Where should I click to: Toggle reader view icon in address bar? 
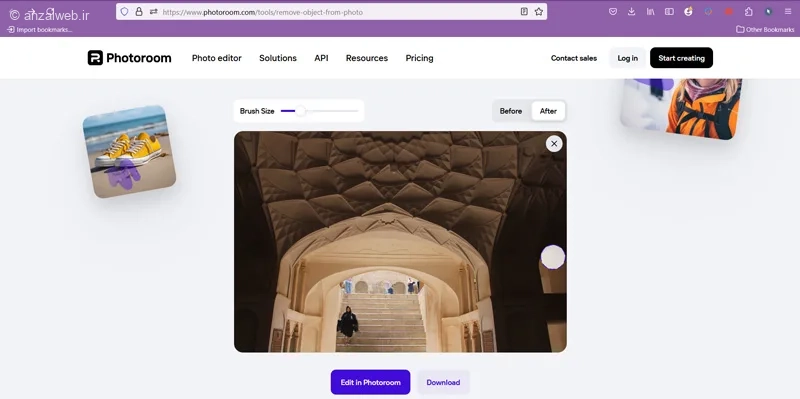(524, 12)
